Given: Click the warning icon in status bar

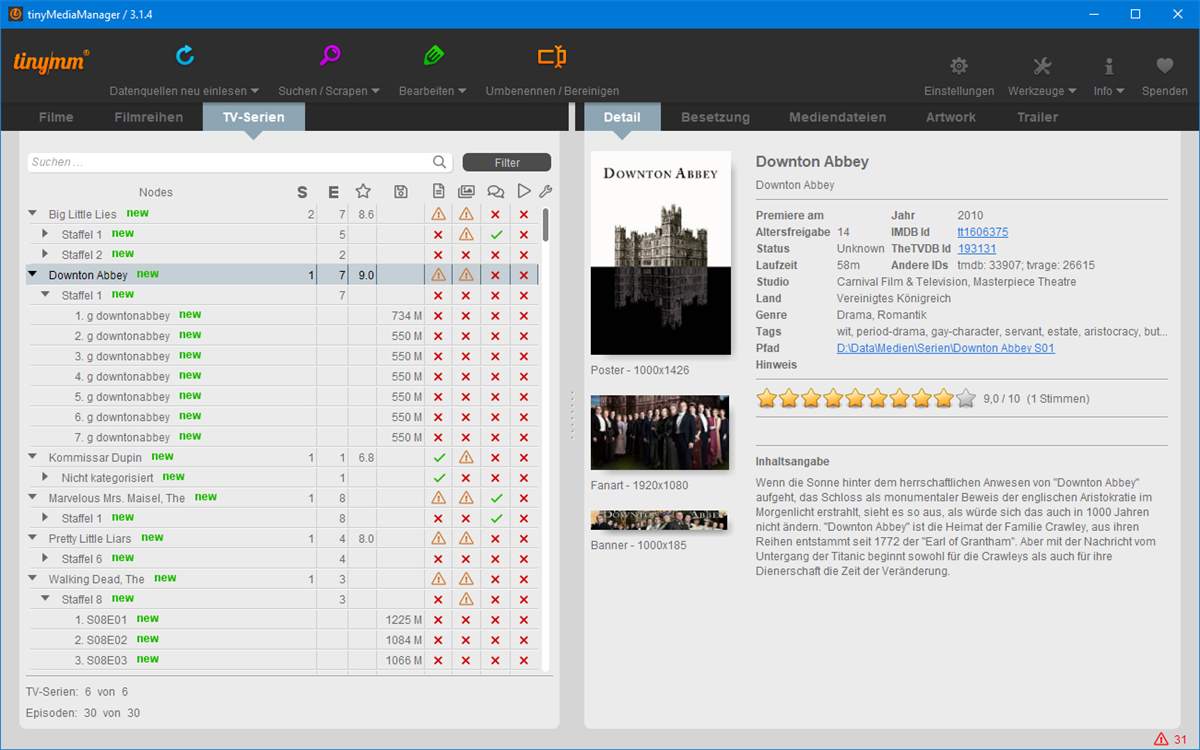Looking at the screenshot, I should (1160, 739).
